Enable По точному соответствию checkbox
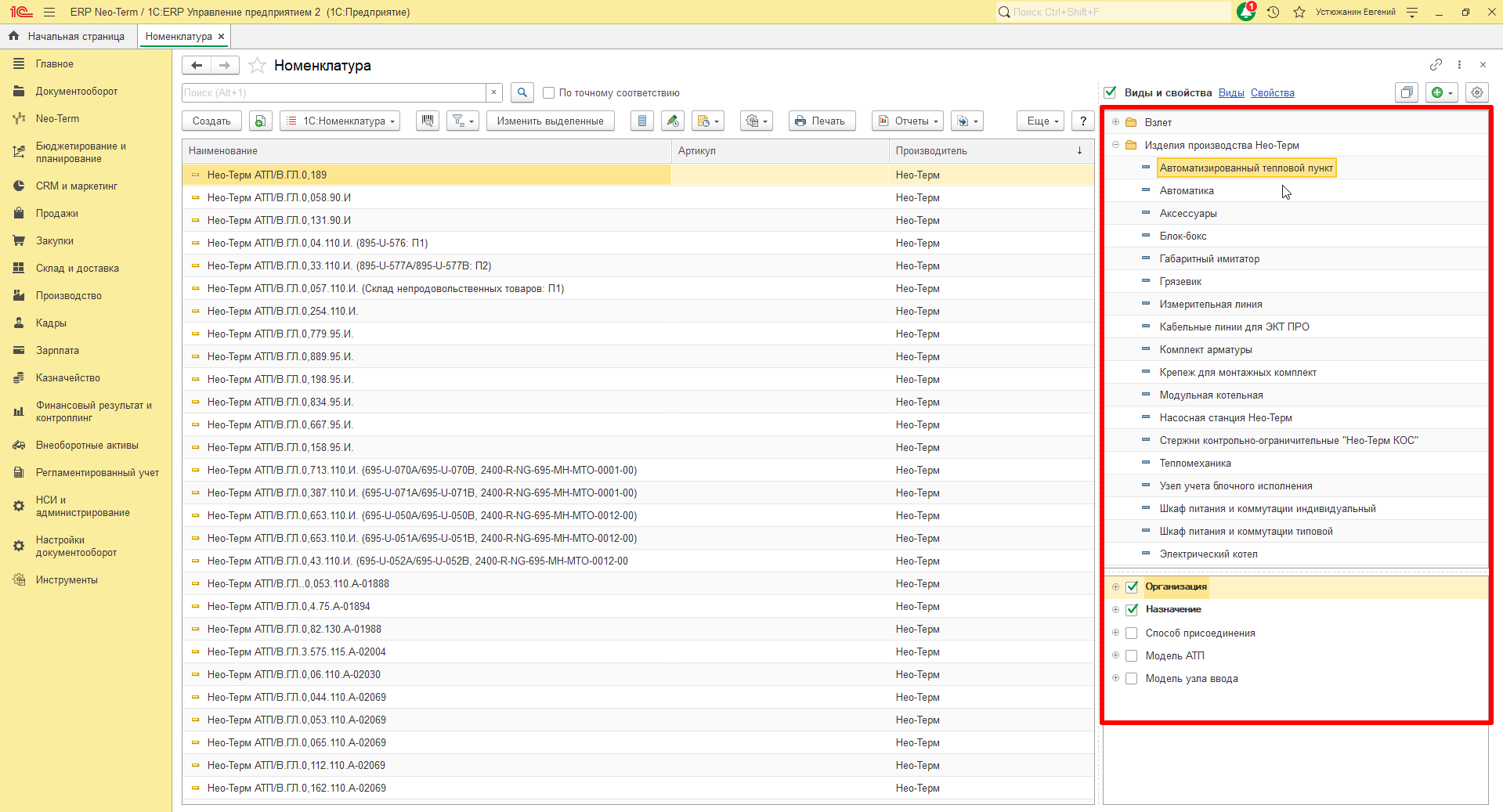Image resolution: width=1503 pixels, height=812 pixels. pos(548,92)
